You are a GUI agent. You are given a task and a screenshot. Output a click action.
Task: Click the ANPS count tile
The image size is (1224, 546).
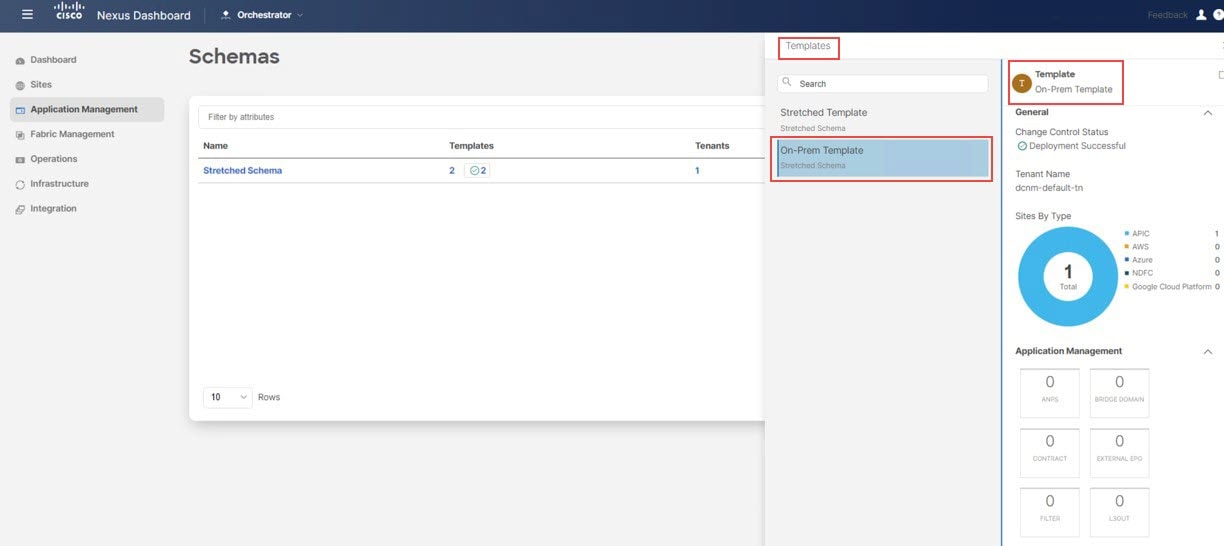click(x=1050, y=392)
